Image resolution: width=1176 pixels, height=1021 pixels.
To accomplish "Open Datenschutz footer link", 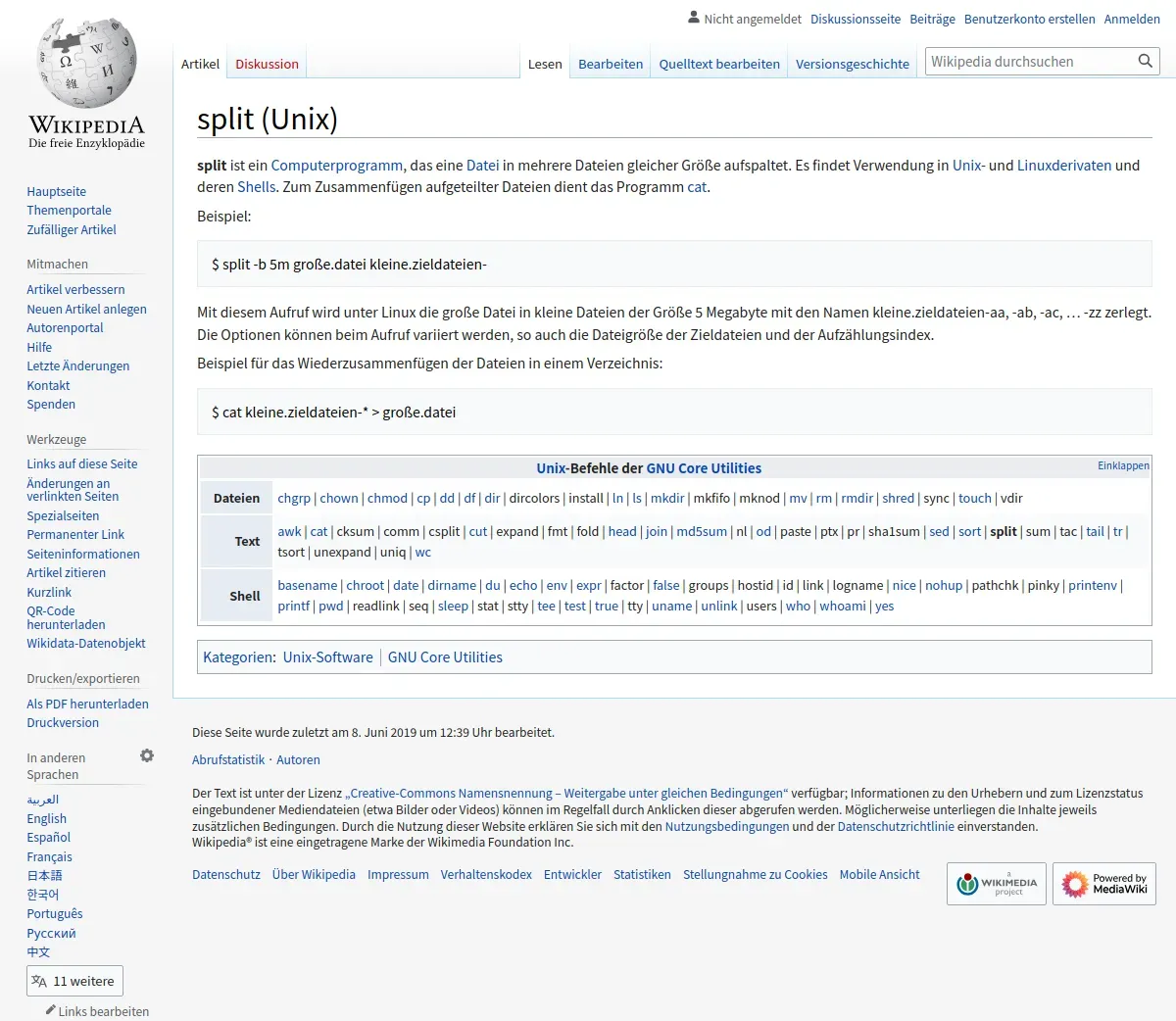I will (226, 874).
